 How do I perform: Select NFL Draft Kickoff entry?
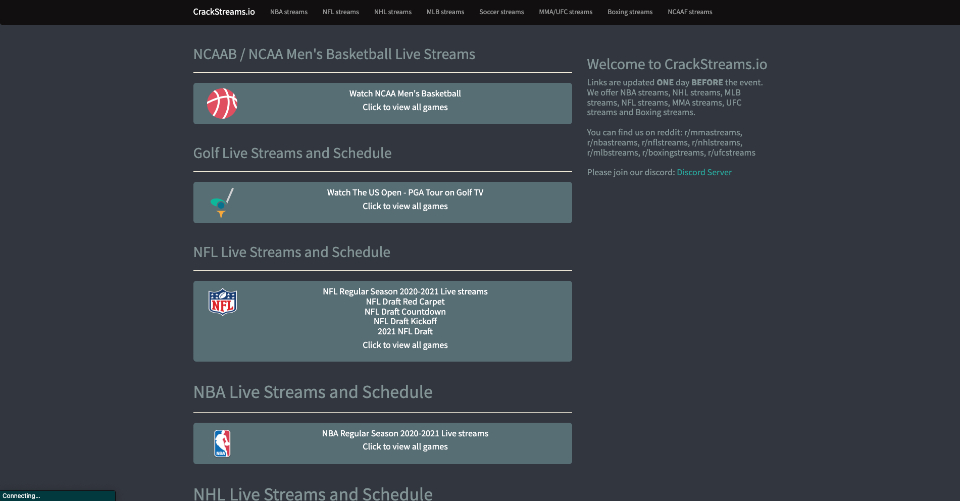405,321
